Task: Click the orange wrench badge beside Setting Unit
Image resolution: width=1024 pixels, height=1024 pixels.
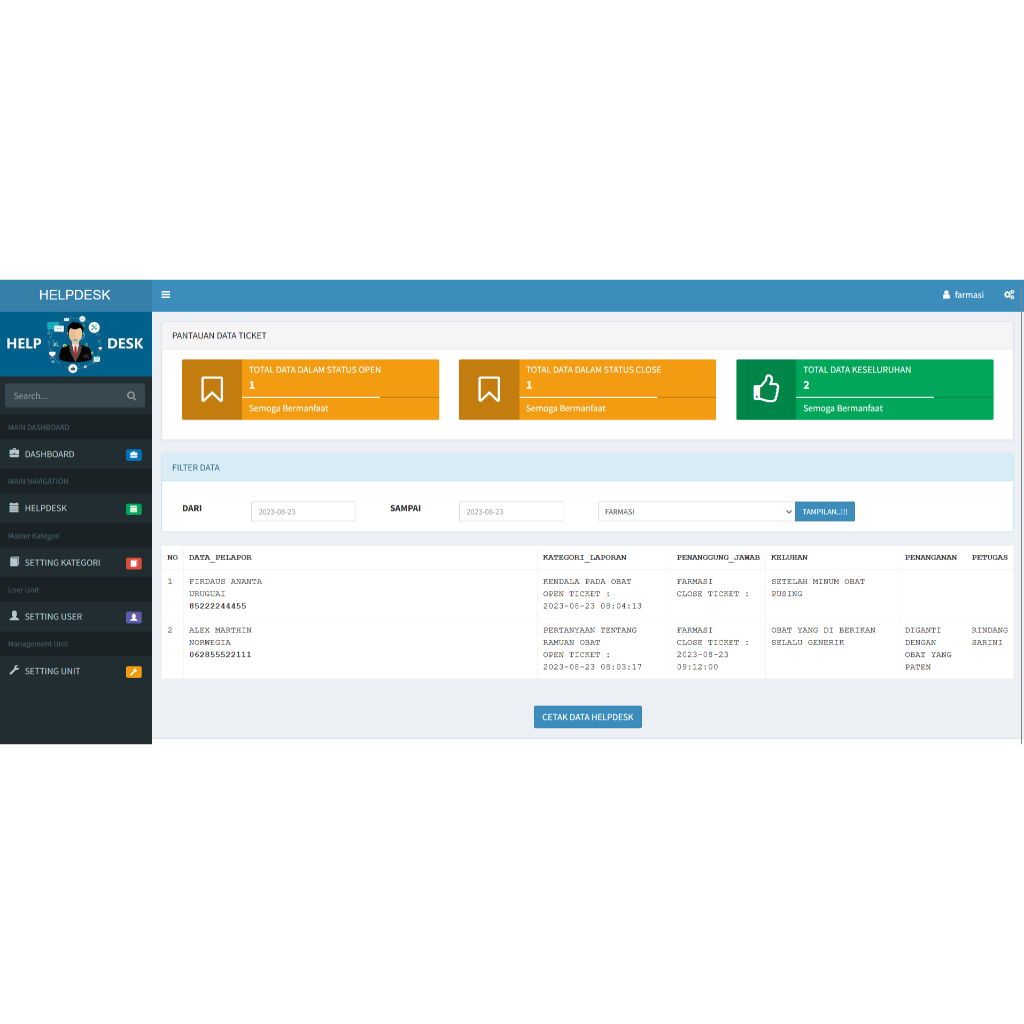Action: tap(135, 671)
